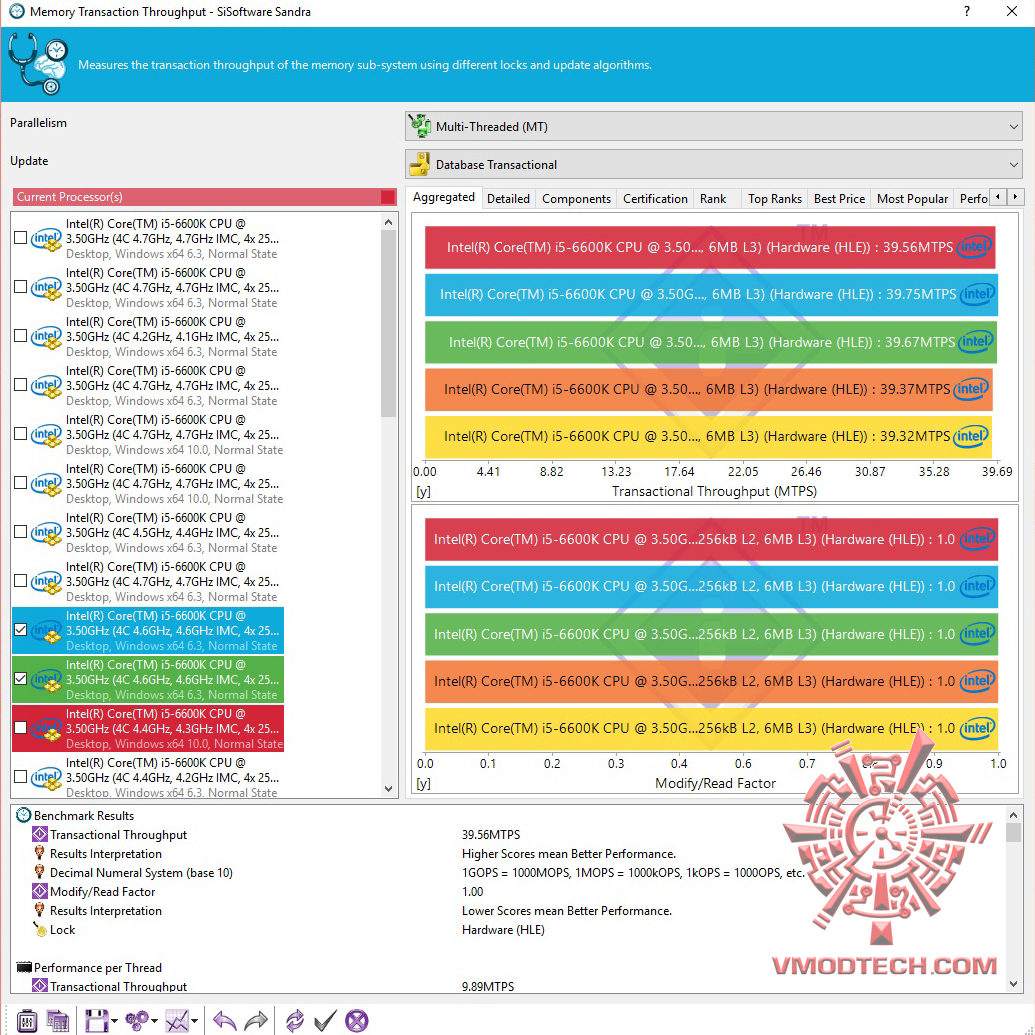
Task: Click the Multi-Threaded icon in Parallelism box
Action: pos(419,125)
